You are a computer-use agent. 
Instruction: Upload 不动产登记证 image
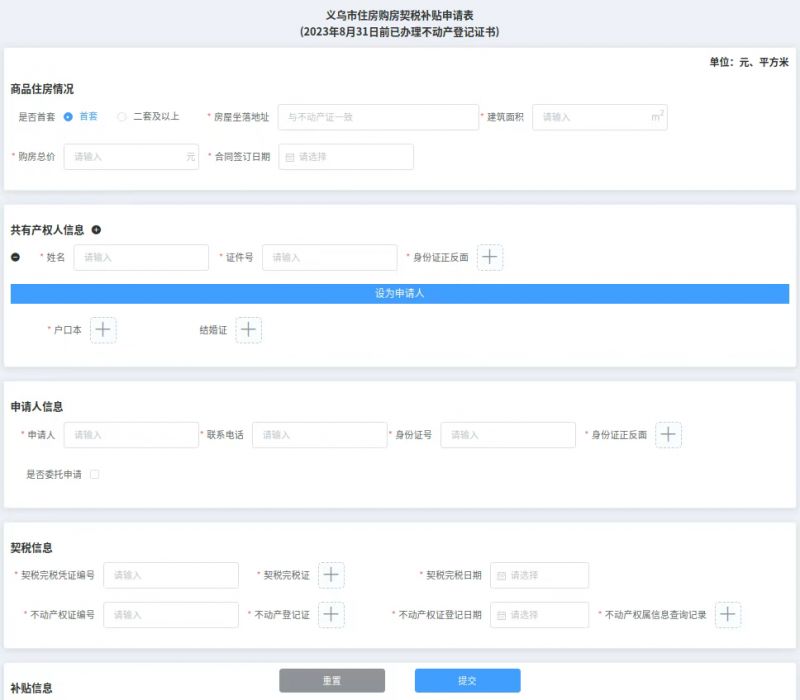(331, 615)
